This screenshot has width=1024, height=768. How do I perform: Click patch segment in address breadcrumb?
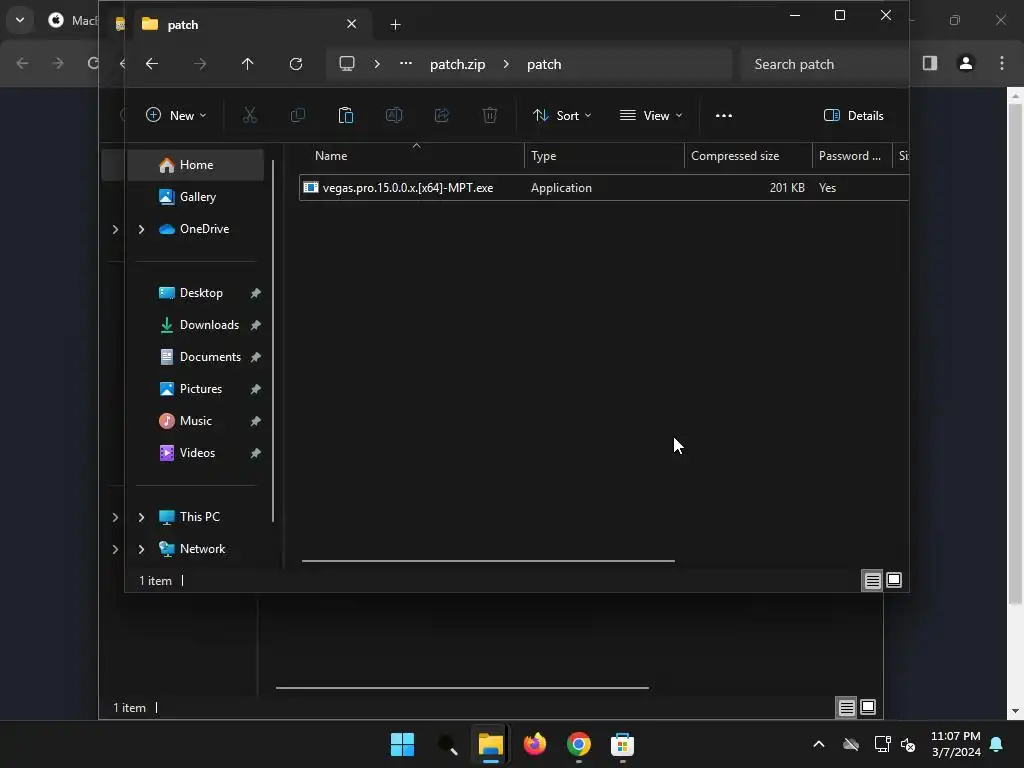[543, 65]
